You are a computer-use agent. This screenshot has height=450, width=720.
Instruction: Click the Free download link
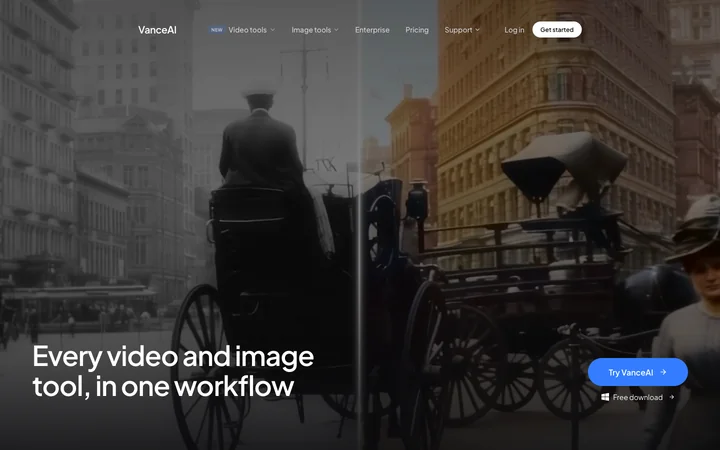[637, 397]
